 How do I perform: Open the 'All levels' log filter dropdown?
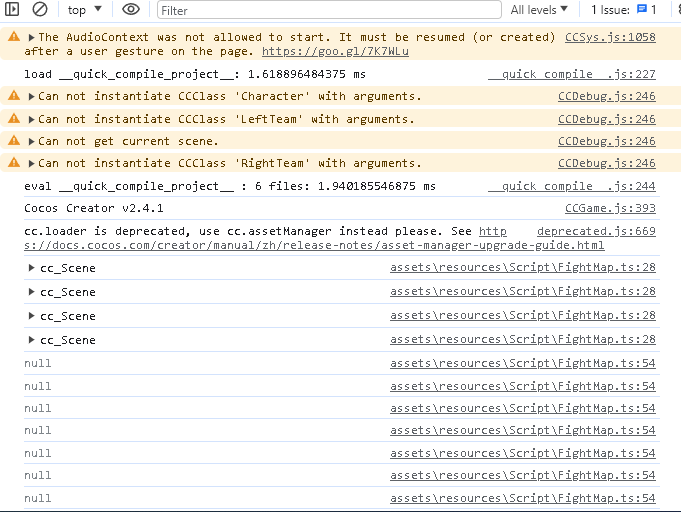click(x=539, y=10)
